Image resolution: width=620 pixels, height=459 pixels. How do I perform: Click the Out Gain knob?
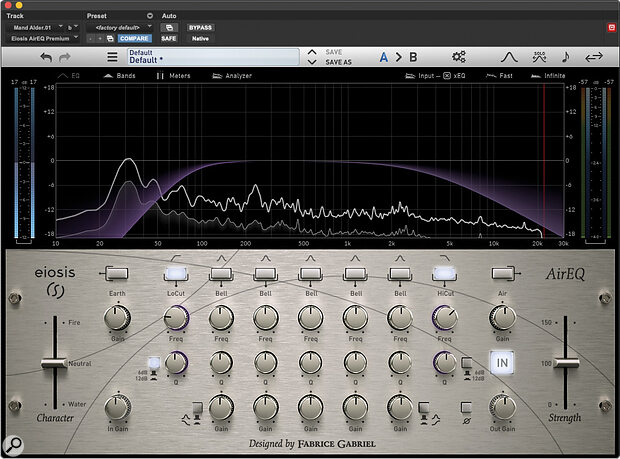pyautogui.click(x=503, y=408)
